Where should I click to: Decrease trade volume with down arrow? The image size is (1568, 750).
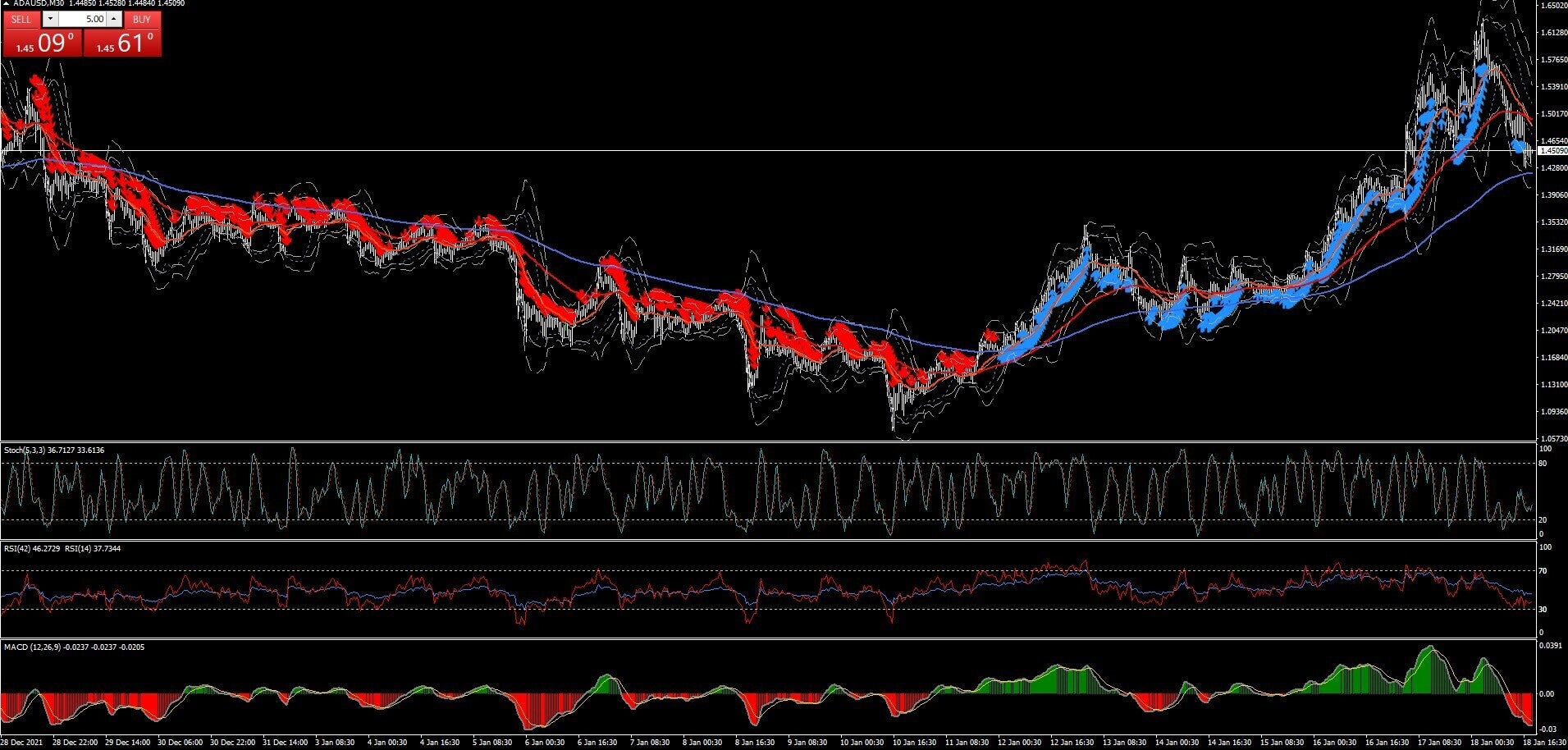(x=50, y=19)
